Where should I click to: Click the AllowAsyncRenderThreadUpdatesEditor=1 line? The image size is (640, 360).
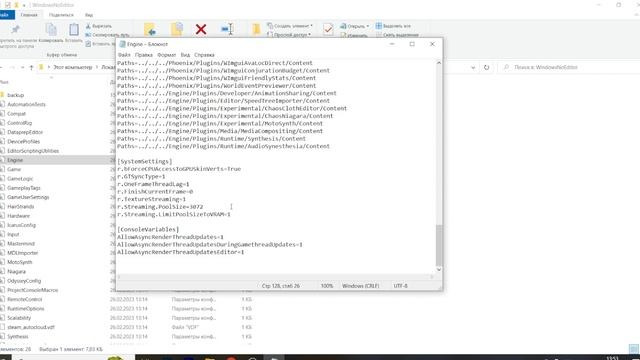pyautogui.click(x=180, y=252)
